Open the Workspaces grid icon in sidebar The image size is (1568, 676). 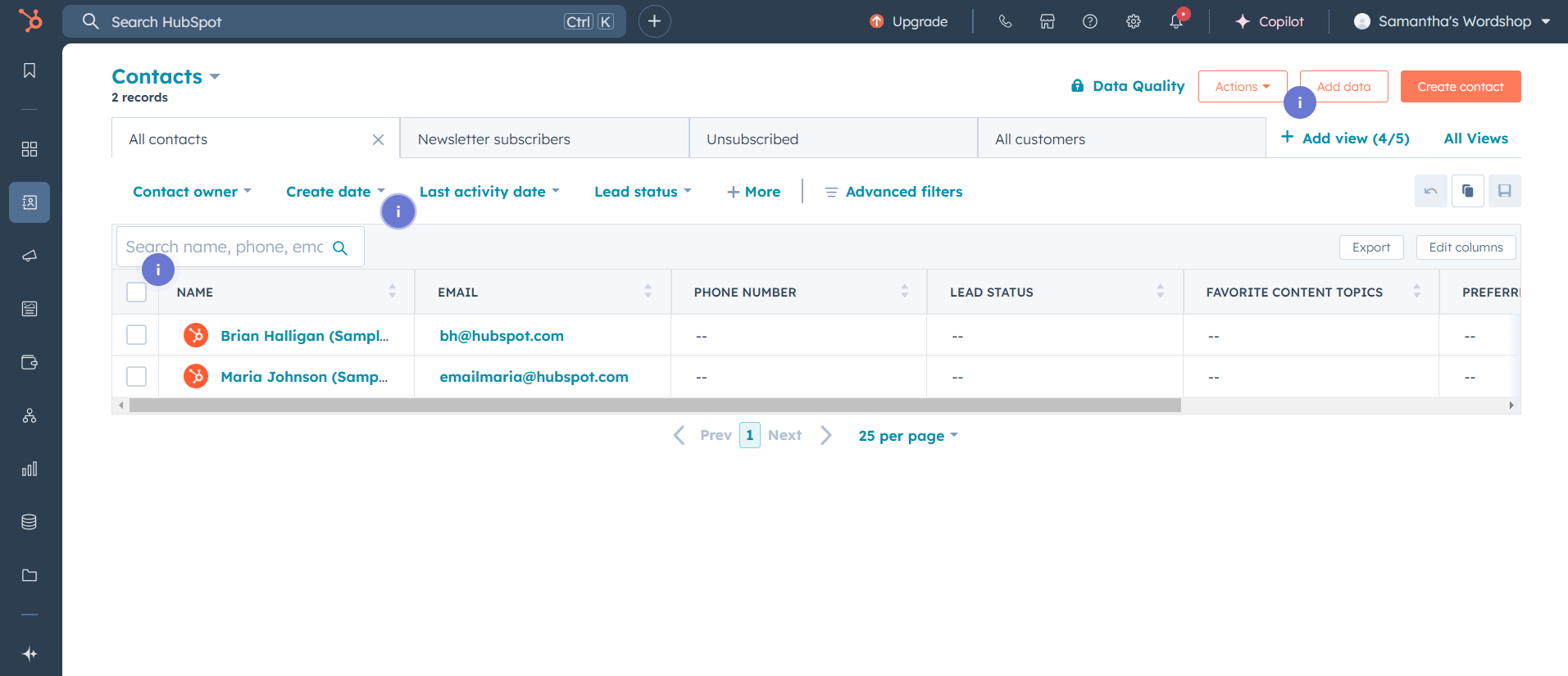pyautogui.click(x=30, y=149)
